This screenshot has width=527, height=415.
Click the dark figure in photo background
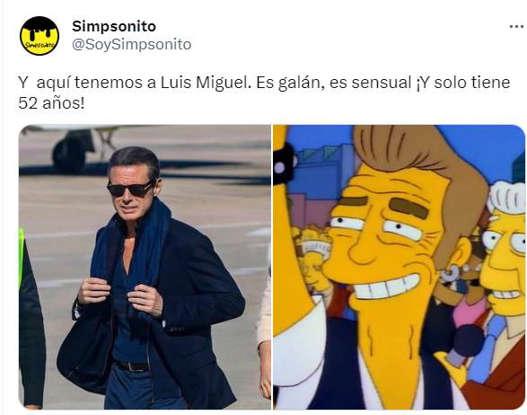[x=73, y=150]
